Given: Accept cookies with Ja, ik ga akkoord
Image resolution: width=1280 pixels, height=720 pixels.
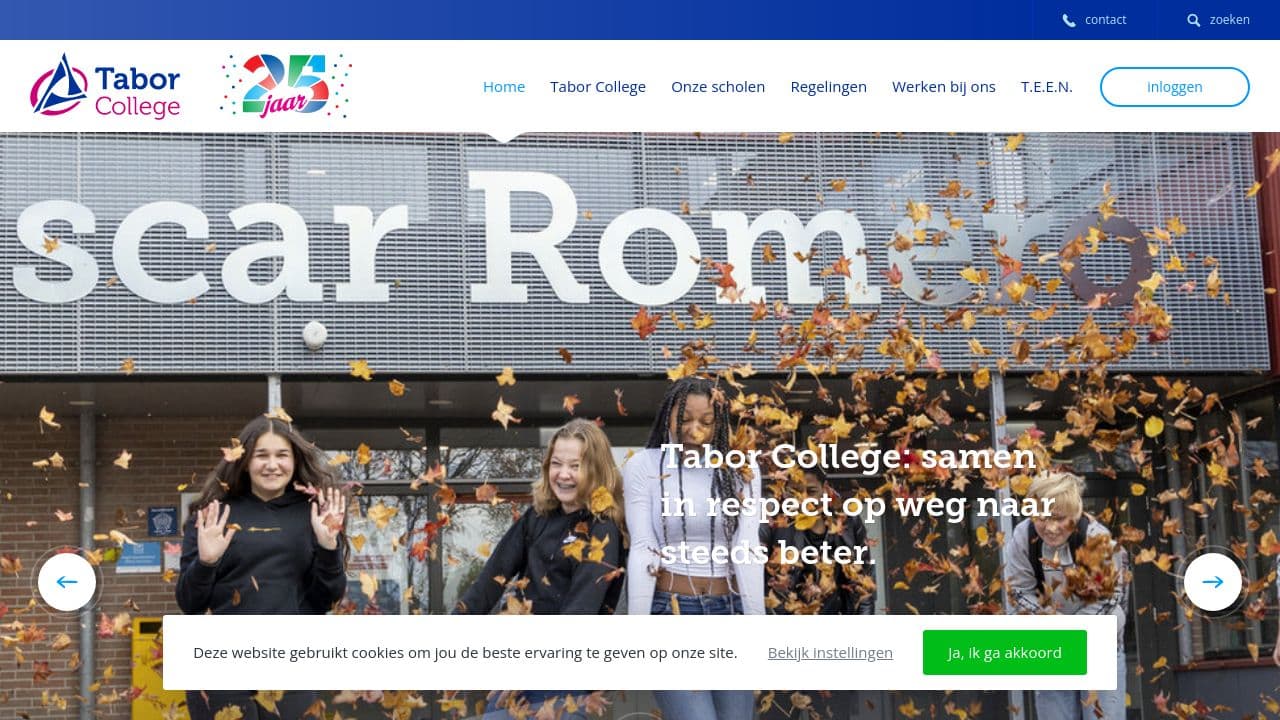Looking at the screenshot, I should (1005, 652).
